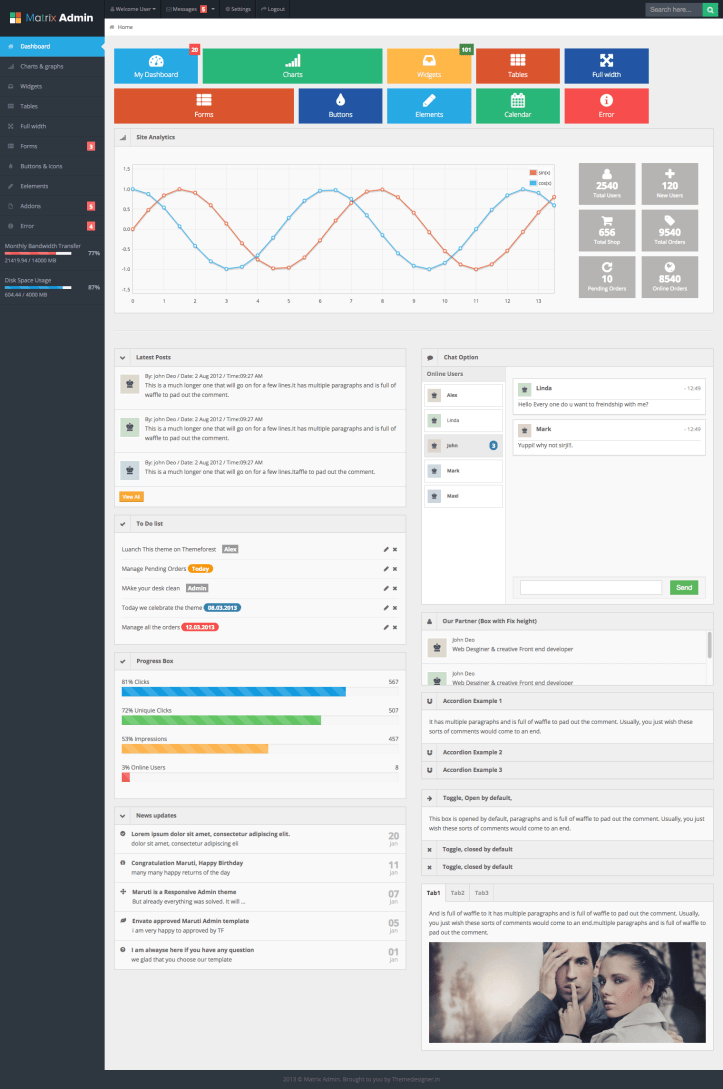Open Charts & graphs in the sidebar
This screenshot has width=723, height=1089.
pos(51,66)
